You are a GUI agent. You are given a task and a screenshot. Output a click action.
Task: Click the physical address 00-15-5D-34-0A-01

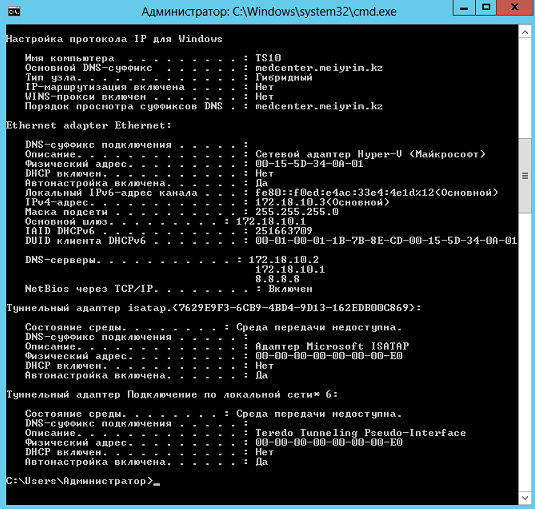point(309,164)
